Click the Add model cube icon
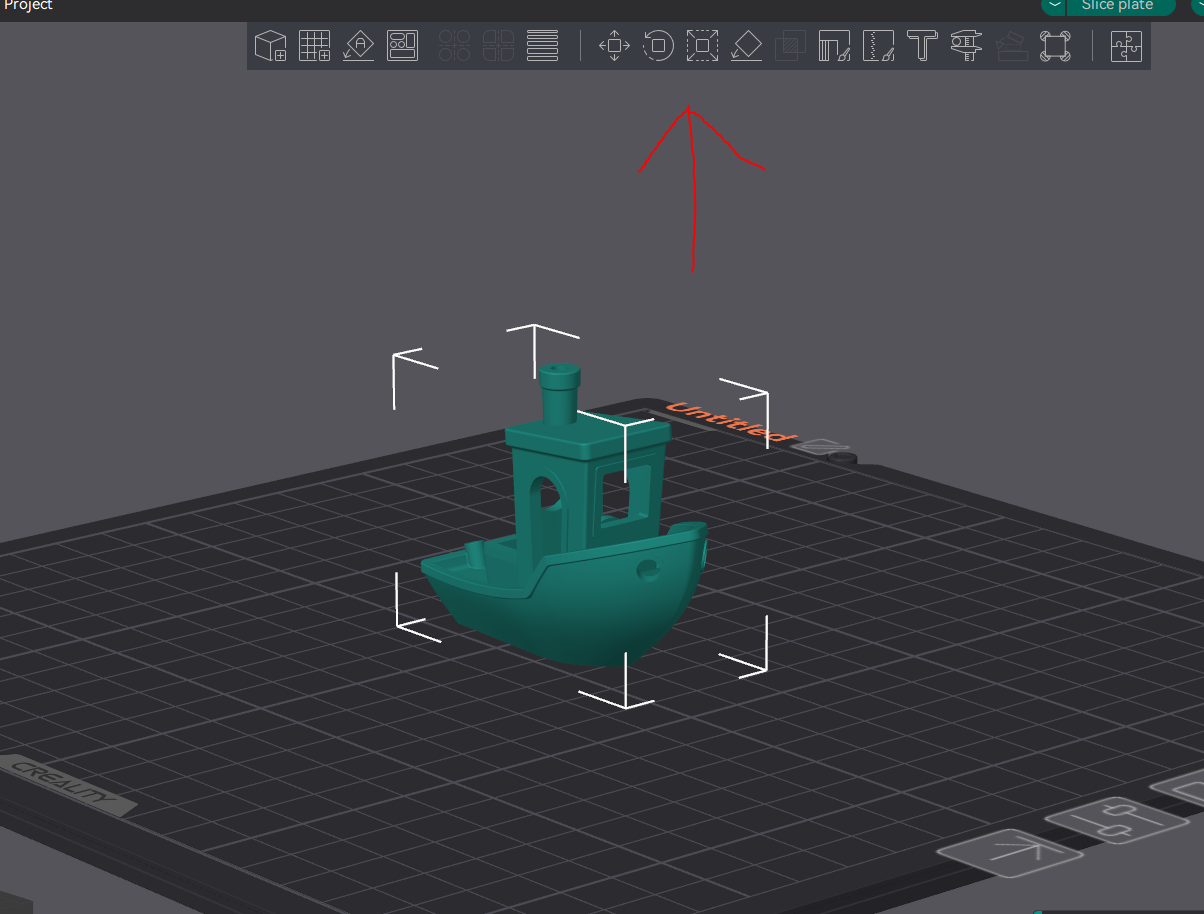Viewport: 1204px width, 914px height. (x=270, y=46)
